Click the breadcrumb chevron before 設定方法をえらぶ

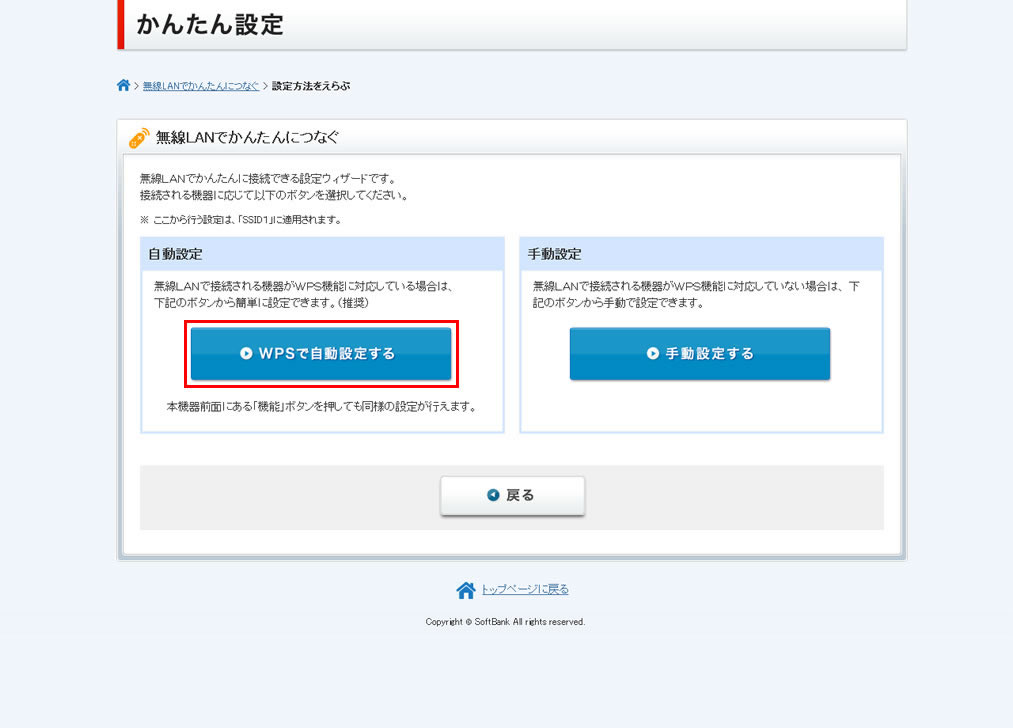[x=265, y=87]
